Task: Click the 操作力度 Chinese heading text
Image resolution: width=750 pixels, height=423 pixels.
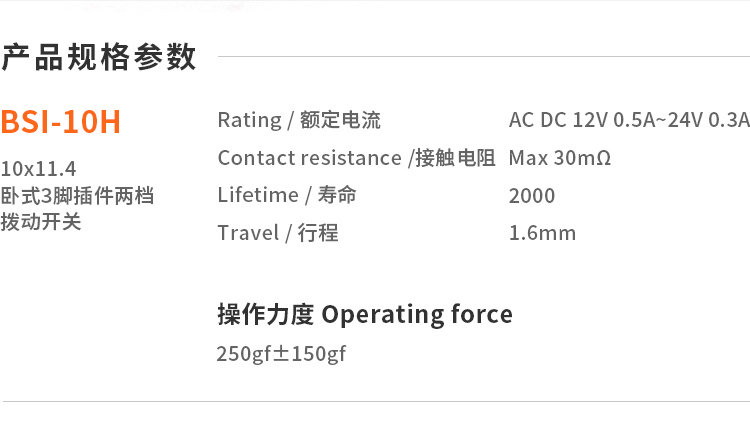Action: click(265, 315)
